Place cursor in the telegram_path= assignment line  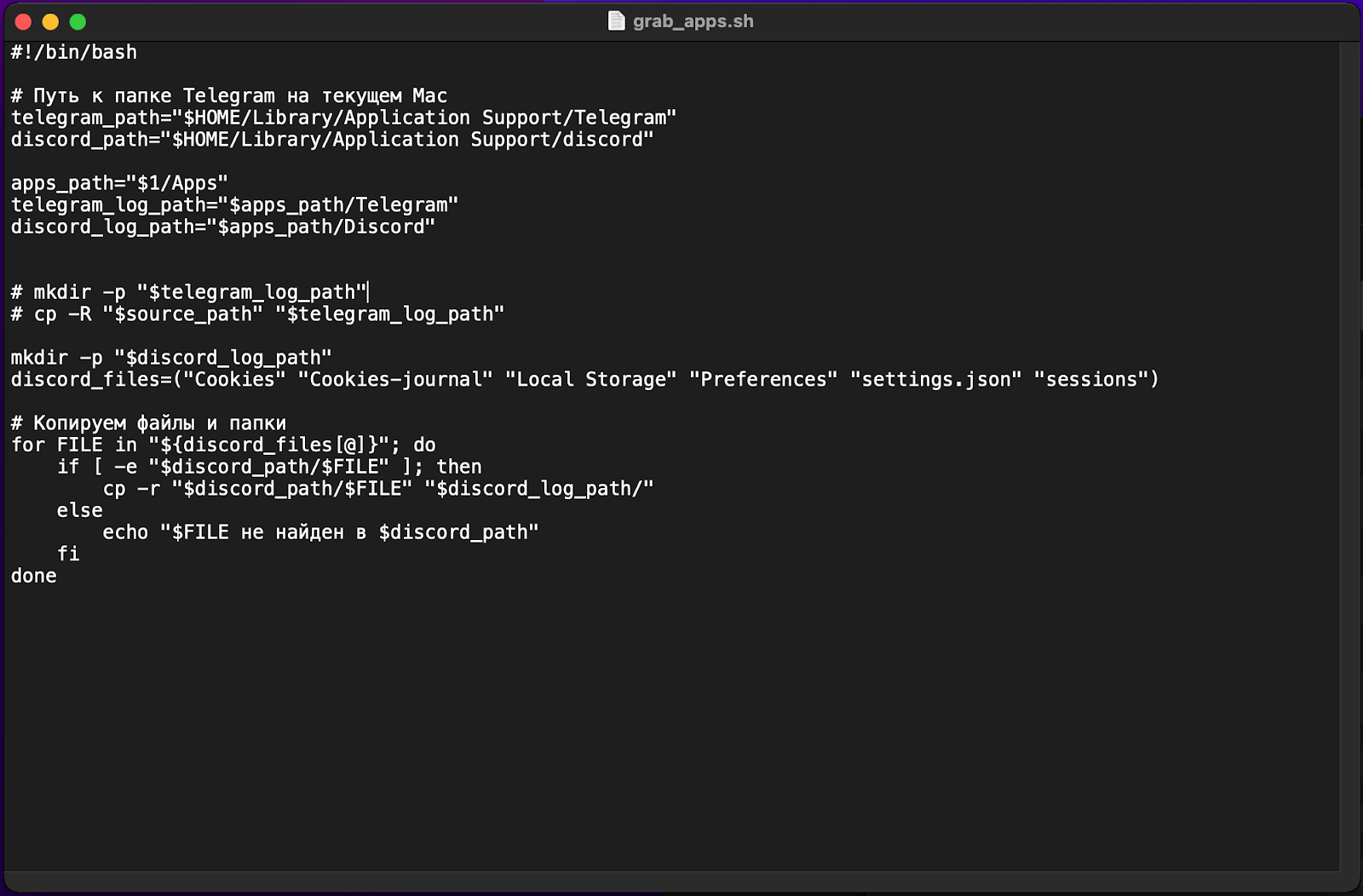tap(343, 118)
